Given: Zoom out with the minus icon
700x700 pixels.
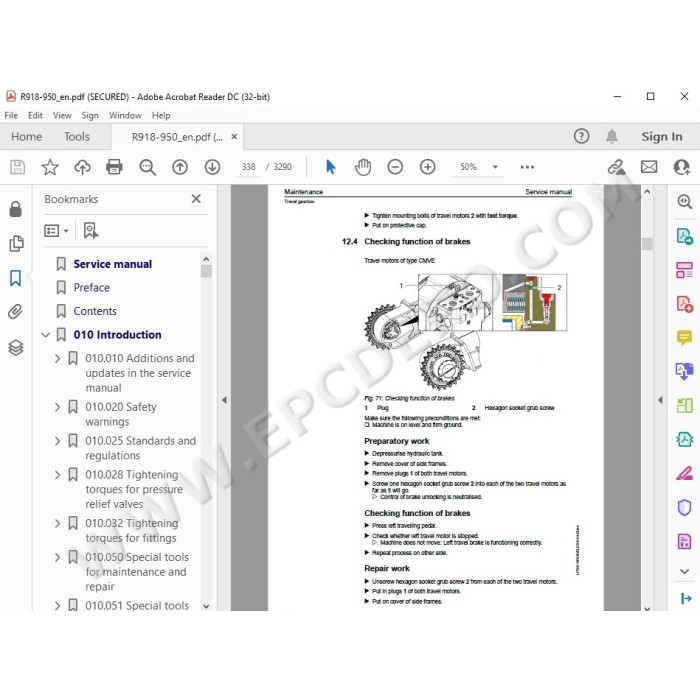Looking at the screenshot, I should coord(395,167).
